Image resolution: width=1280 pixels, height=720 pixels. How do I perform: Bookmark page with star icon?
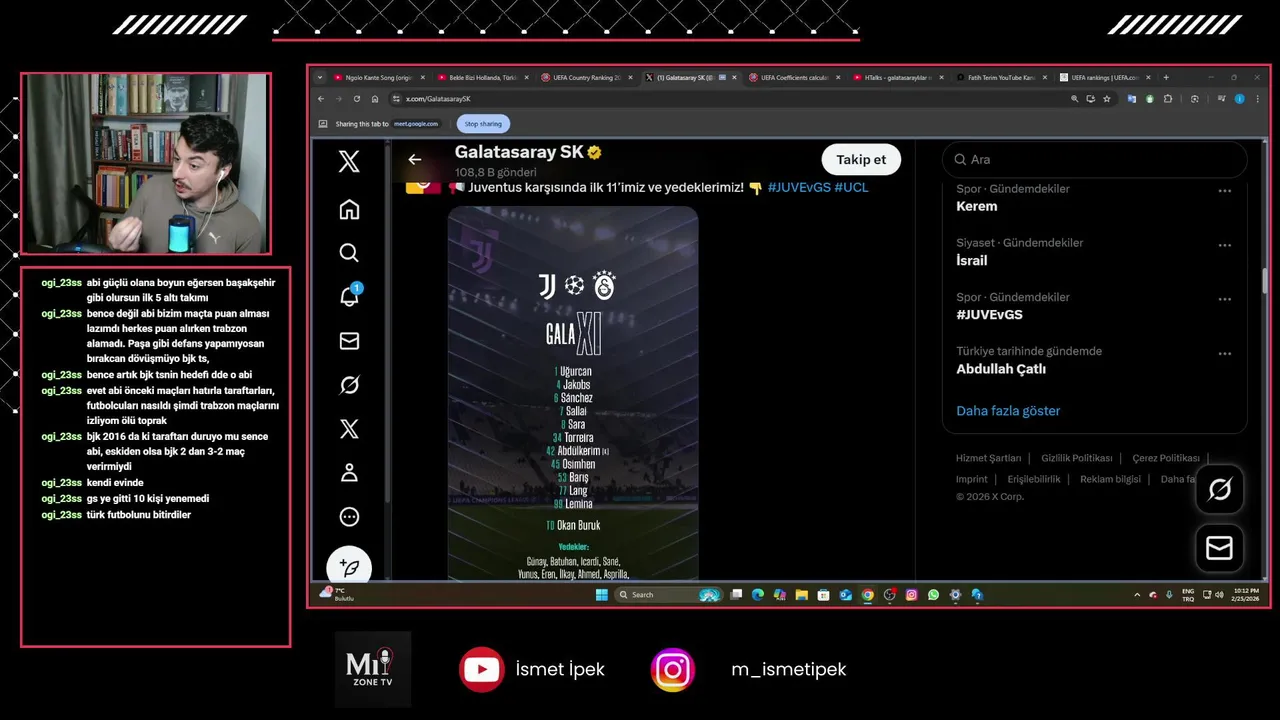coord(1107,99)
